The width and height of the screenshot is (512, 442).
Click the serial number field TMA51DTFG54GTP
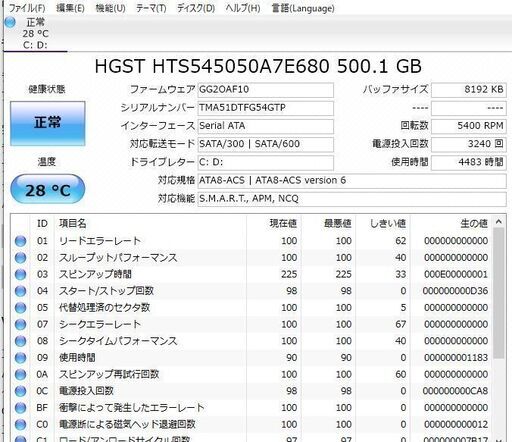[x=265, y=108]
